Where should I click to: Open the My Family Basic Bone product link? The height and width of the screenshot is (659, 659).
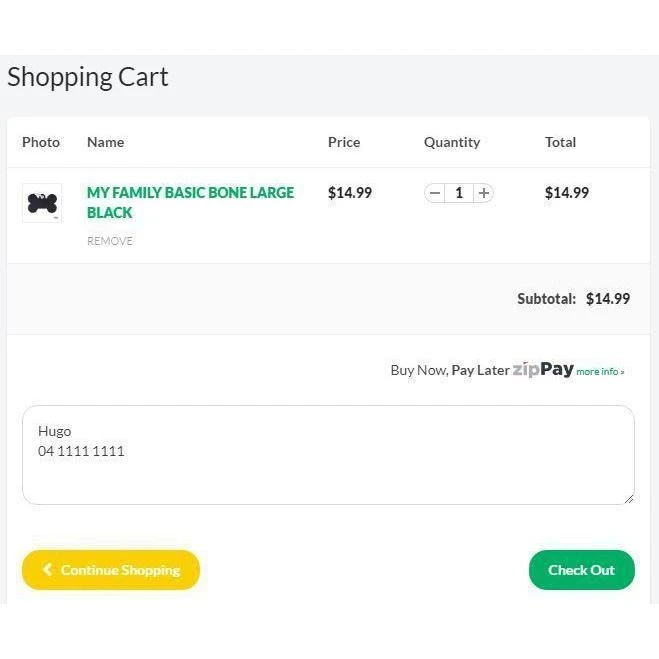[190, 202]
